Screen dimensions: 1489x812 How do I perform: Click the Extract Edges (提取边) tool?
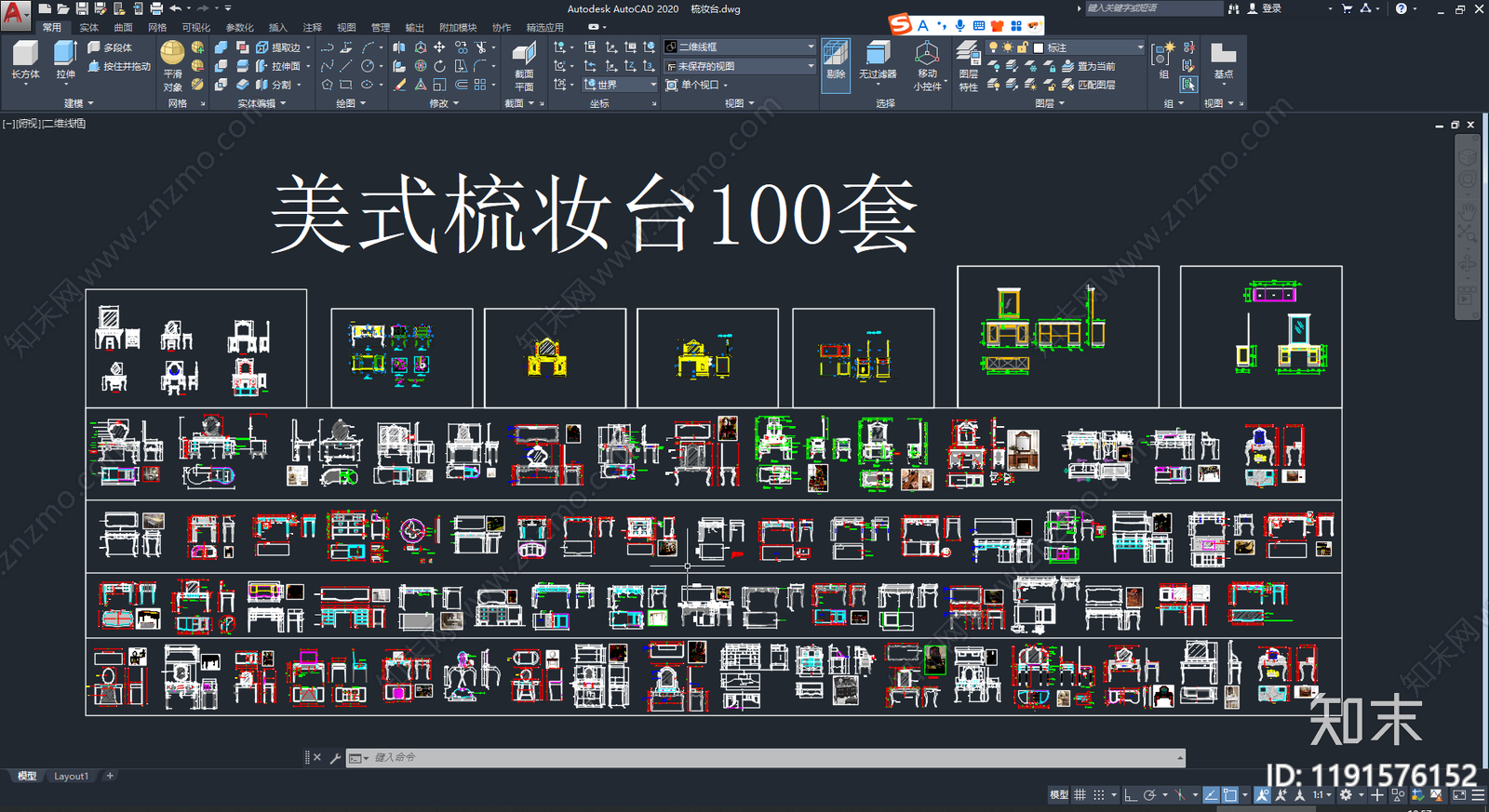point(277,47)
